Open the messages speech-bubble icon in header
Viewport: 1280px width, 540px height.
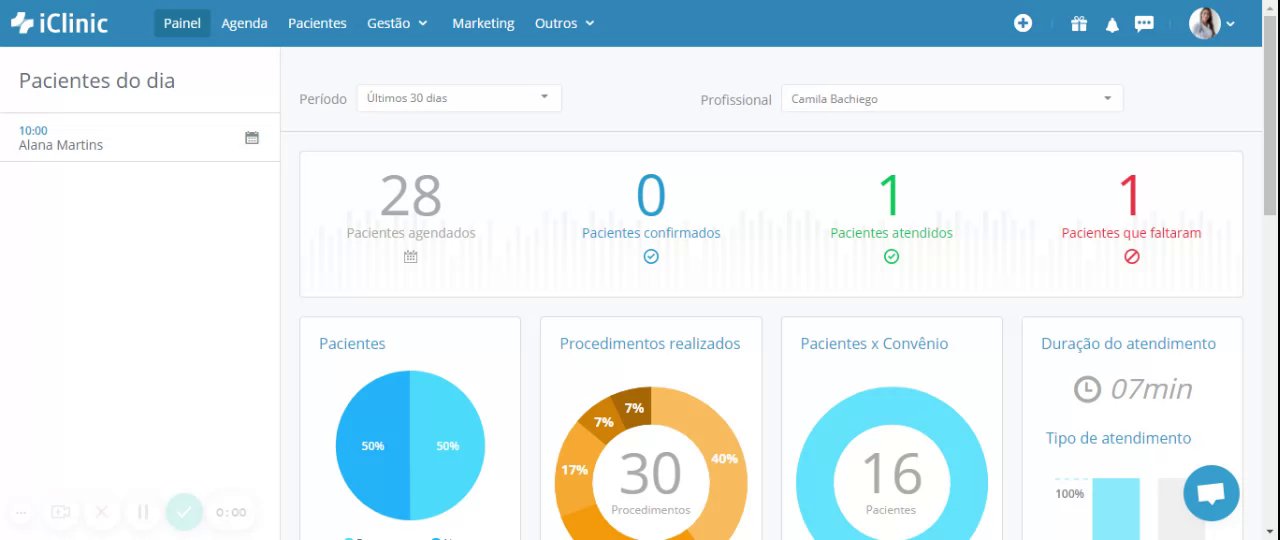[x=1144, y=24]
